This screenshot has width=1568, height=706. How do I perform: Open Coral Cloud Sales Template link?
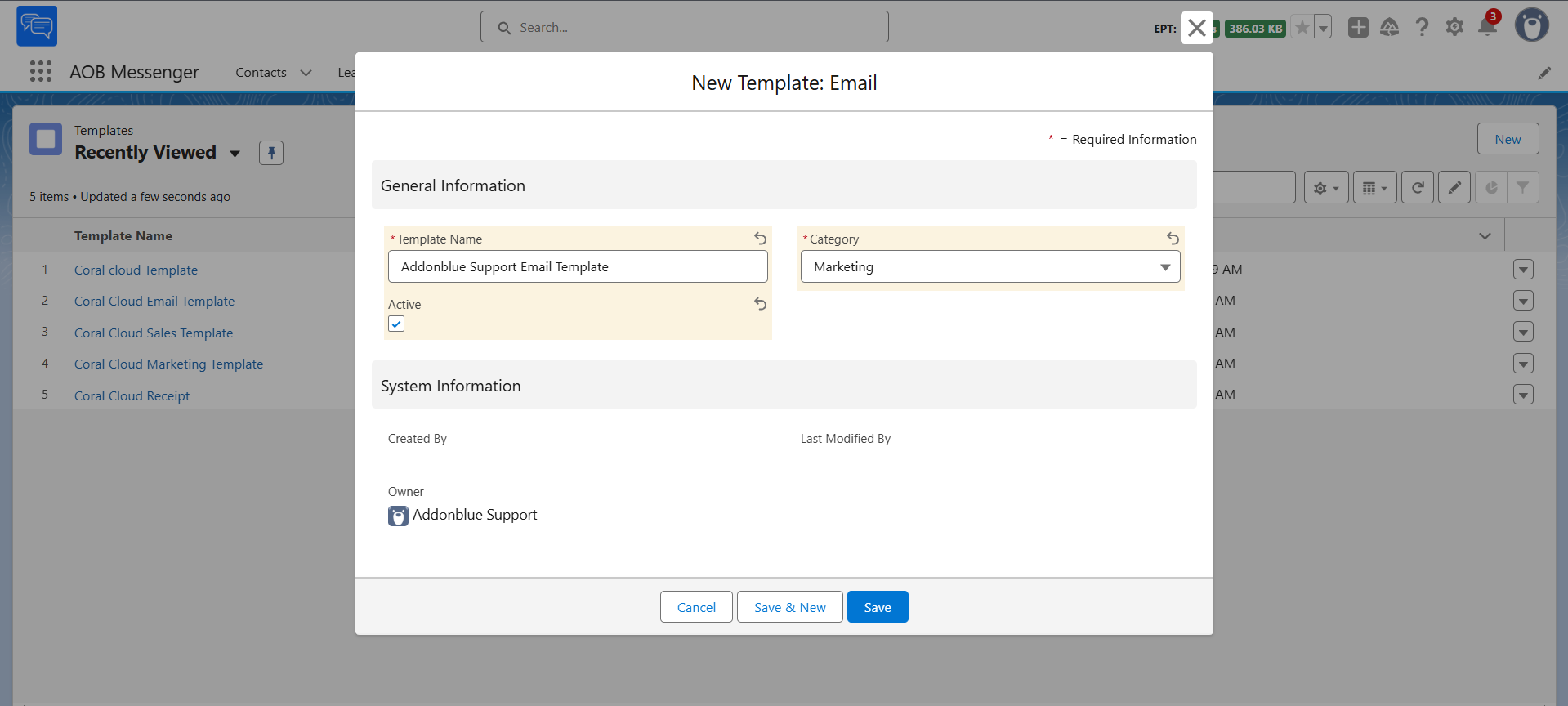pos(154,333)
